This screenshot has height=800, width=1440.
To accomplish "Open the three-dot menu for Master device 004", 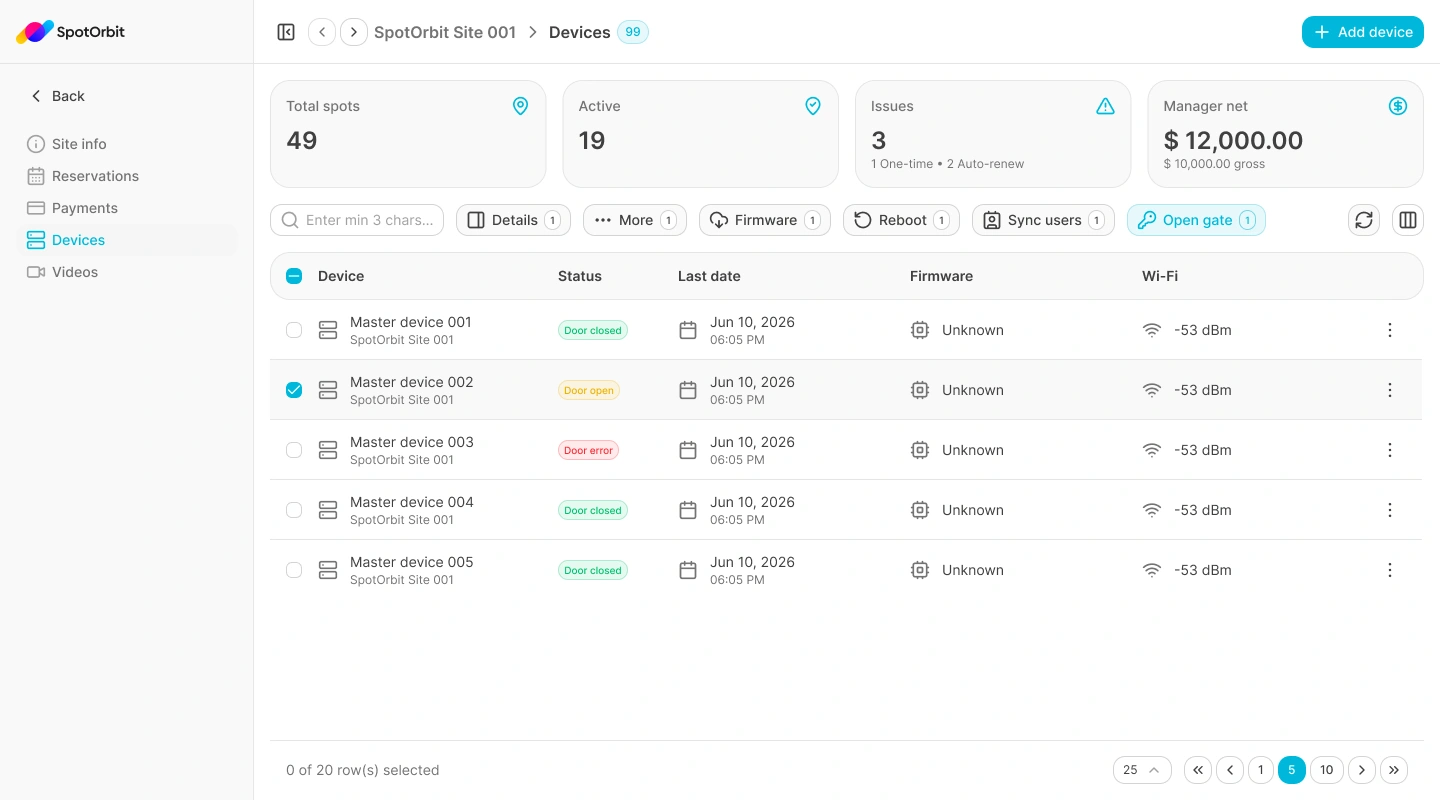I will (x=1390, y=510).
